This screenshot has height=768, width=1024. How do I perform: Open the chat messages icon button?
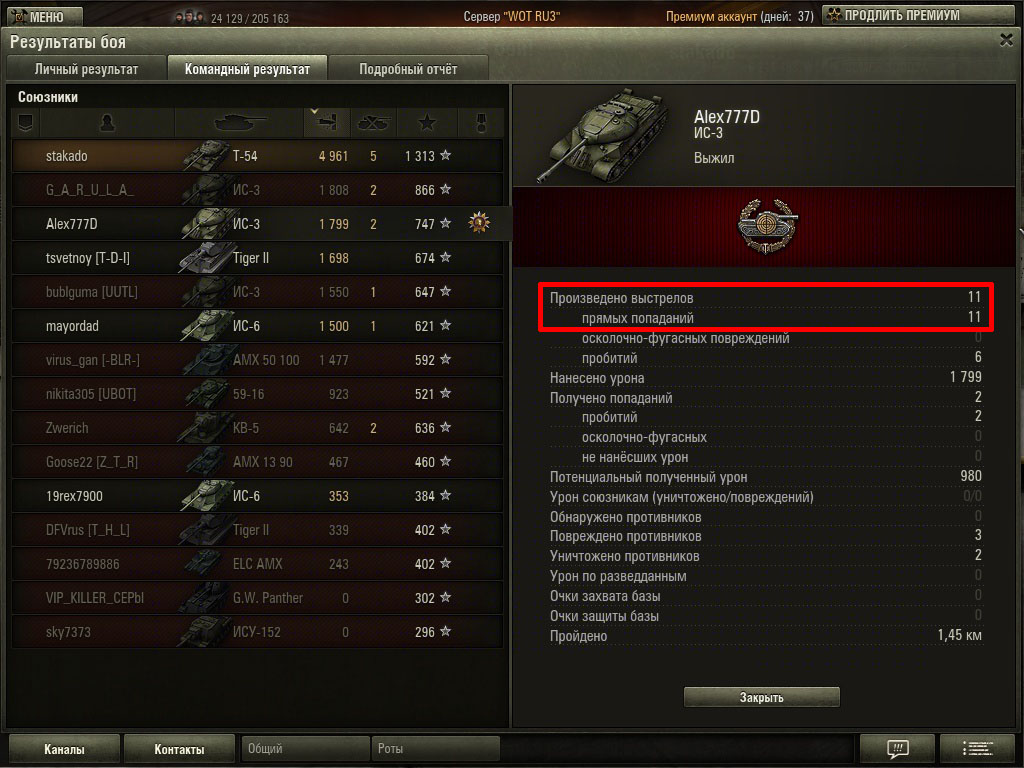click(x=898, y=748)
